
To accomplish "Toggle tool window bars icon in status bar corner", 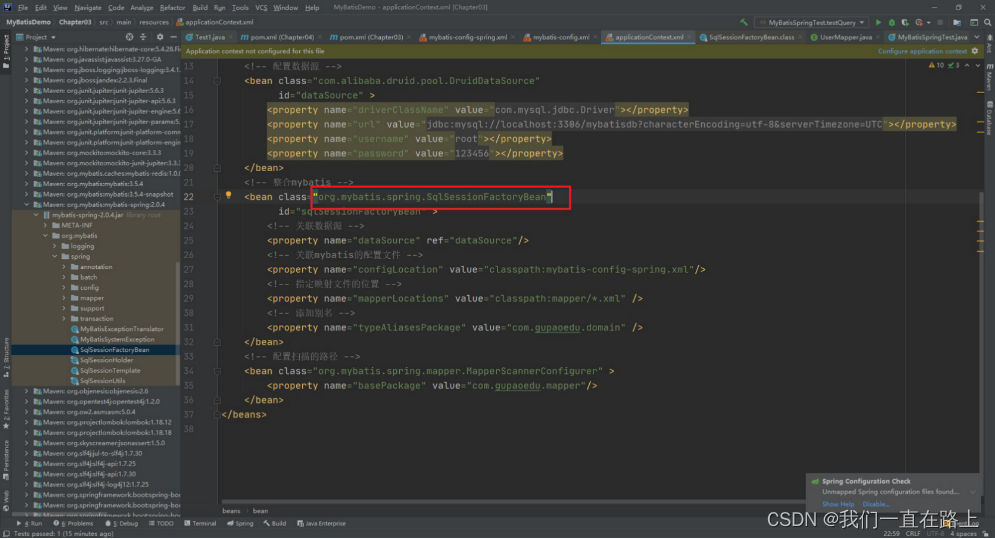I will pyautogui.click(x=6, y=534).
